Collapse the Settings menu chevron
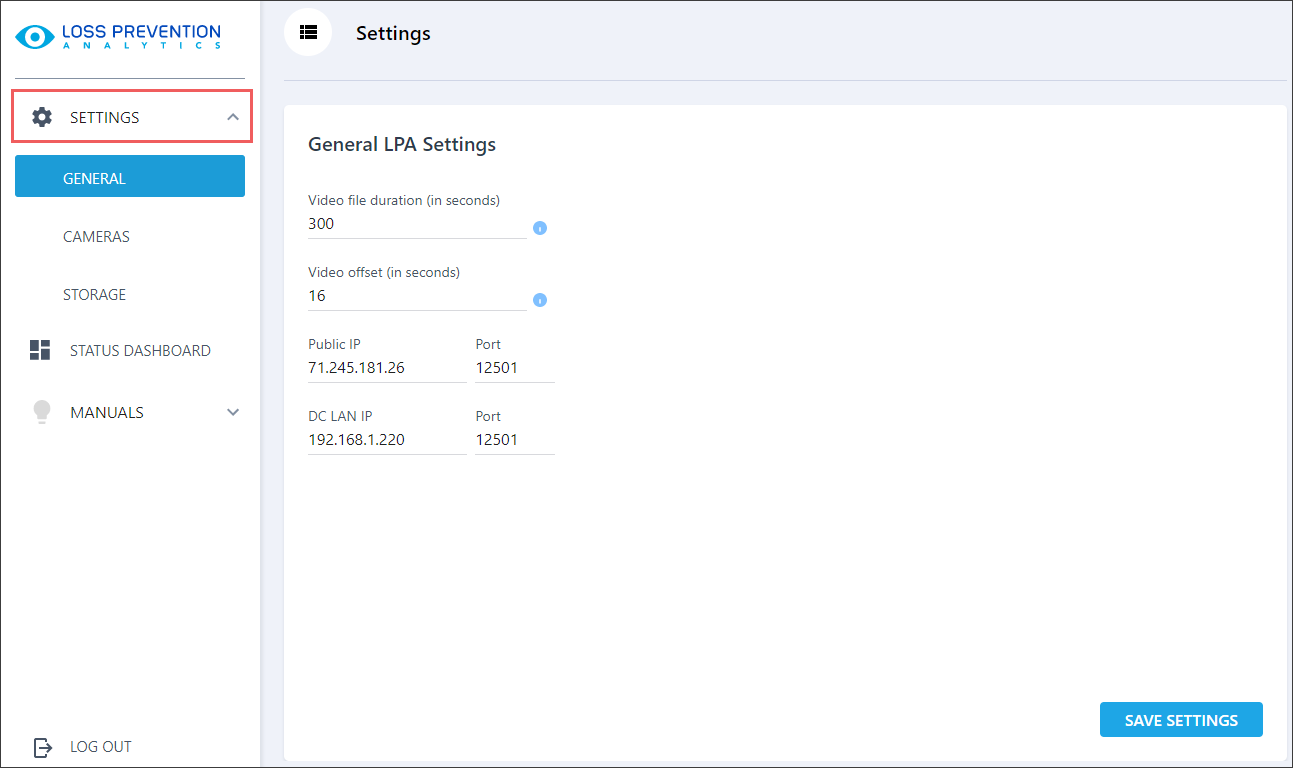Viewport: 1293px width, 768px height. click(233, 117)
